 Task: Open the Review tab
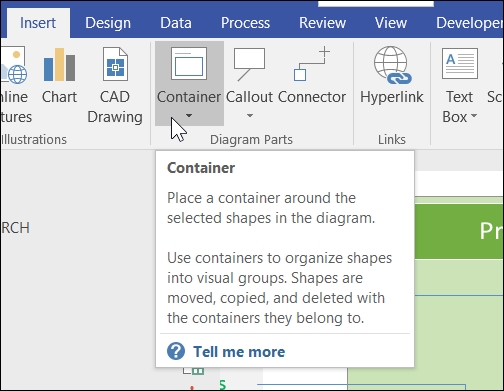[x=322, y=23]
